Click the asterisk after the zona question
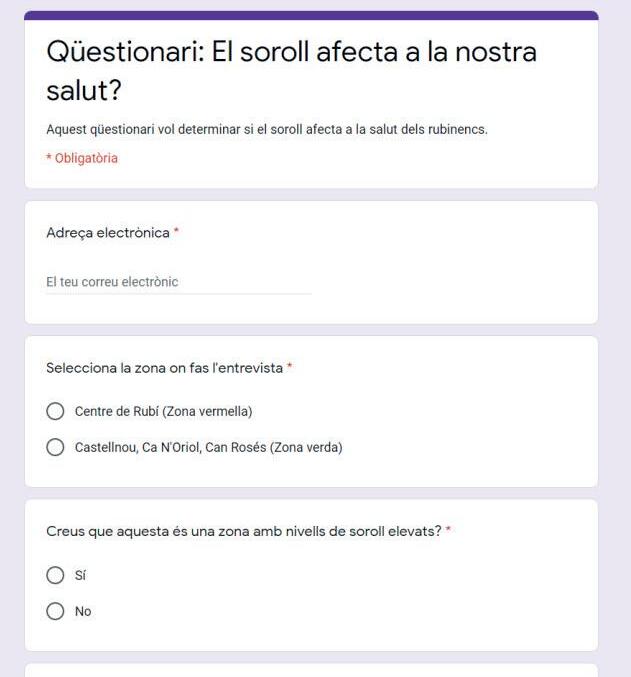This screenshot has height=677, width=631. point(290,368)
